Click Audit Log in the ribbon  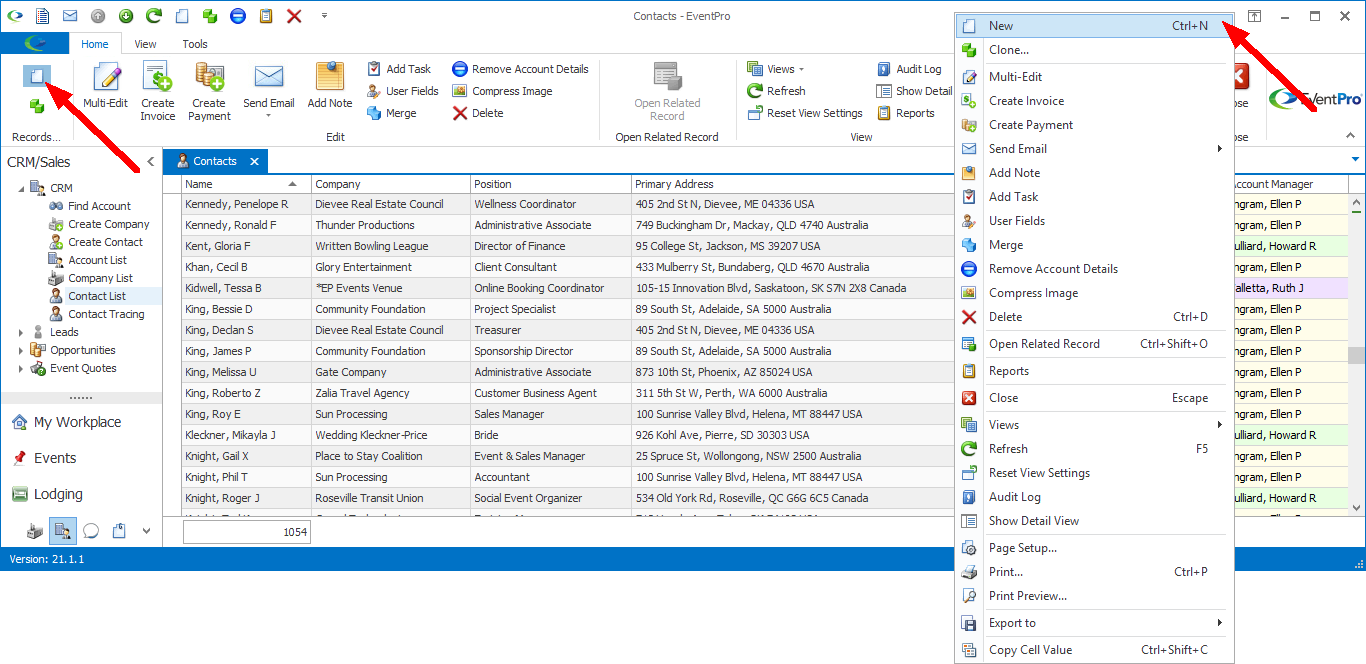click(909, 69)
